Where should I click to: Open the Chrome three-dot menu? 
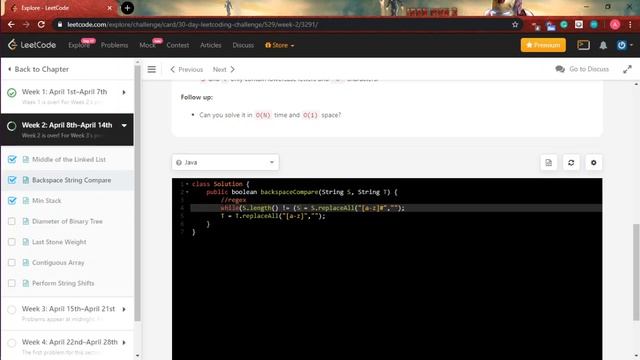point(630,24)
